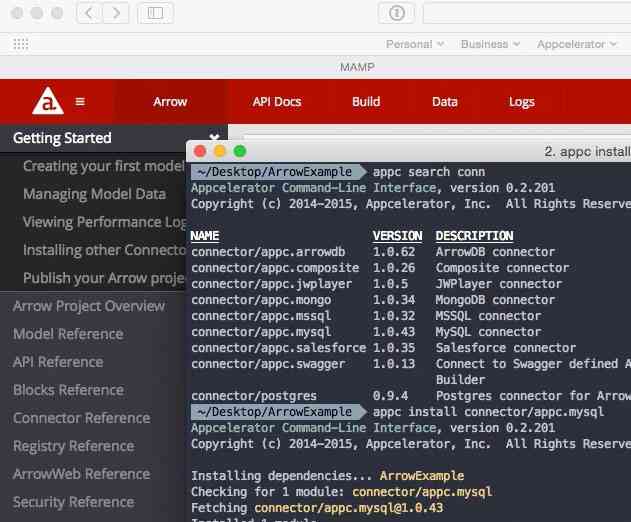
Task: Open Viewing Performance Logs guide
Action: 104,222
